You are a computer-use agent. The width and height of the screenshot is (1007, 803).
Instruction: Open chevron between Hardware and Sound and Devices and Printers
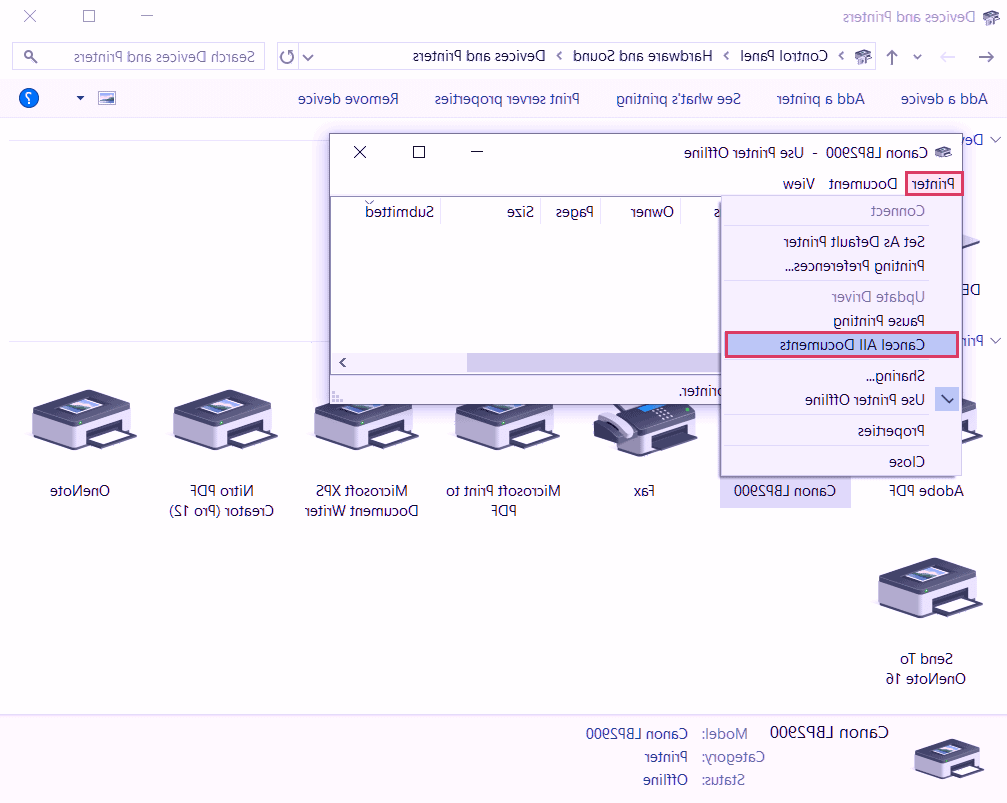[x=559, y=57]
